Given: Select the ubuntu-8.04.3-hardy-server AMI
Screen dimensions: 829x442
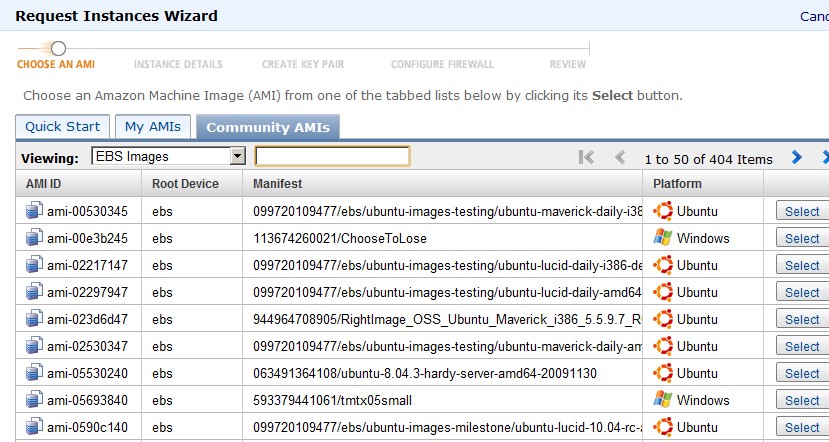Looking at the screenshot, I should pos(802,373).
